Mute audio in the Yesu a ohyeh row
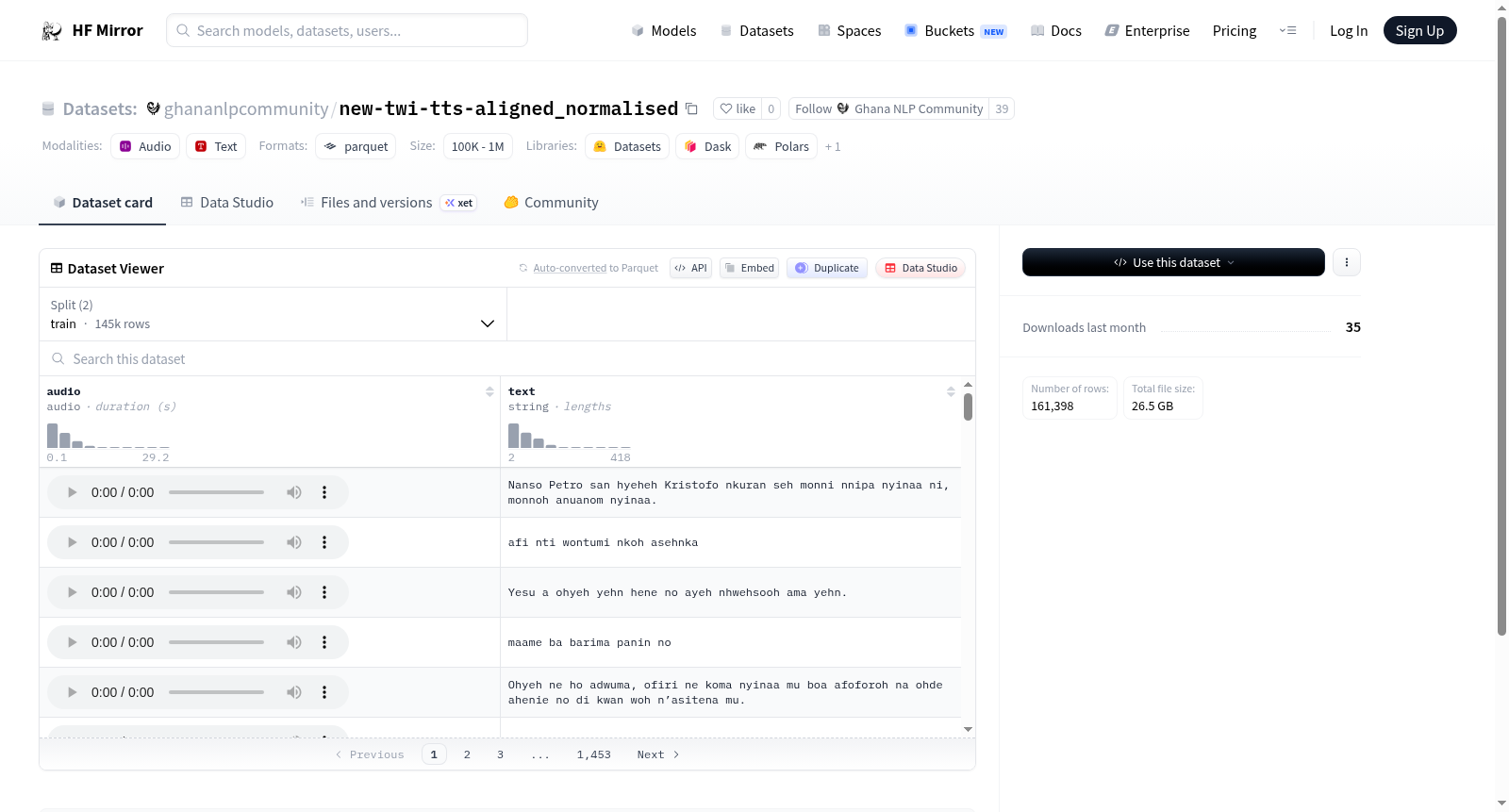 [x=294, y=592]
